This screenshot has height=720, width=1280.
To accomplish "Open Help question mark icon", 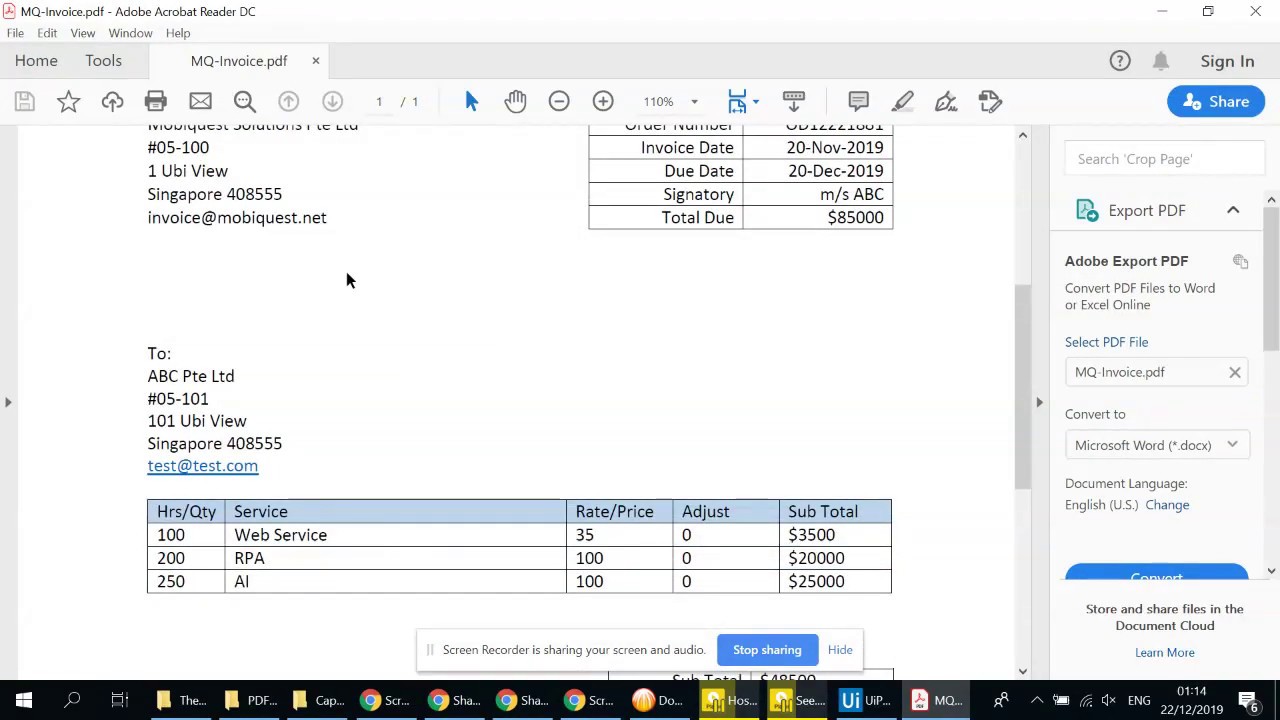I will tap(1120, 61).
